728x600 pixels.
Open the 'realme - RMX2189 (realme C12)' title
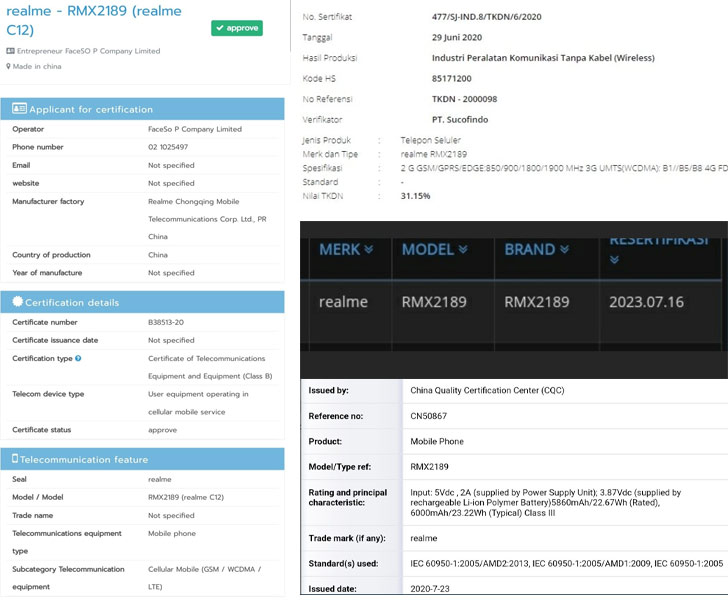click(94, 20)
